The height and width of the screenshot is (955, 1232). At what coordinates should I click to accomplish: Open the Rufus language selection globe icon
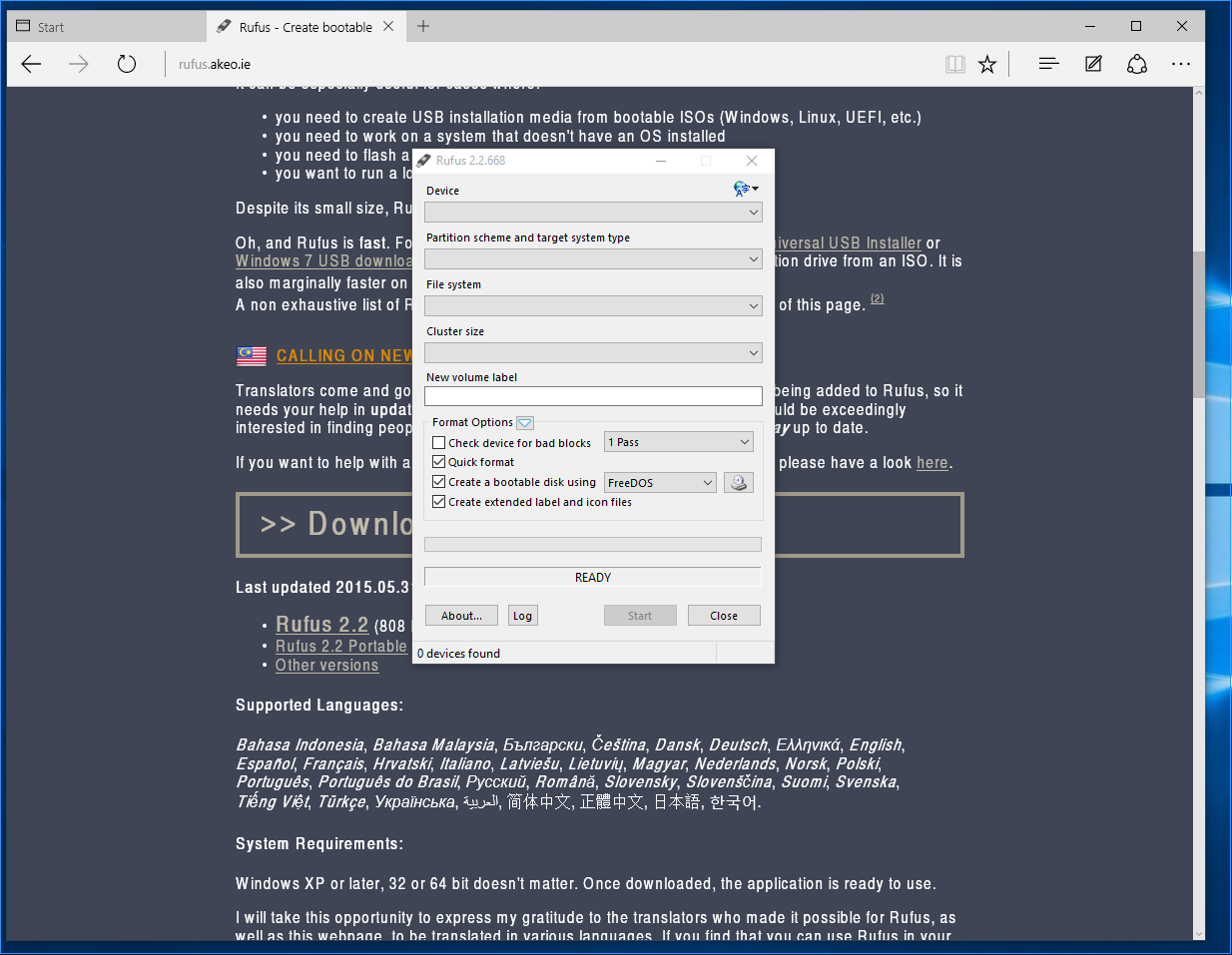[x=745, y=189]
